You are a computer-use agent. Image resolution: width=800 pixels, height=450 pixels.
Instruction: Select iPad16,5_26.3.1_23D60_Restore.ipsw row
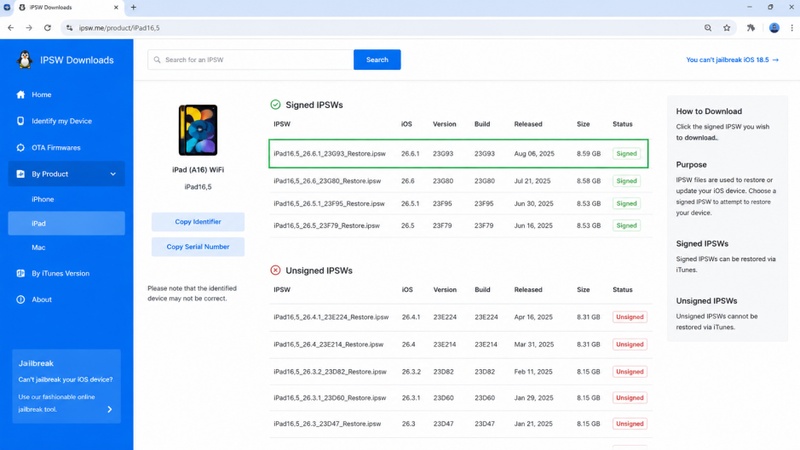click(461, 398)
